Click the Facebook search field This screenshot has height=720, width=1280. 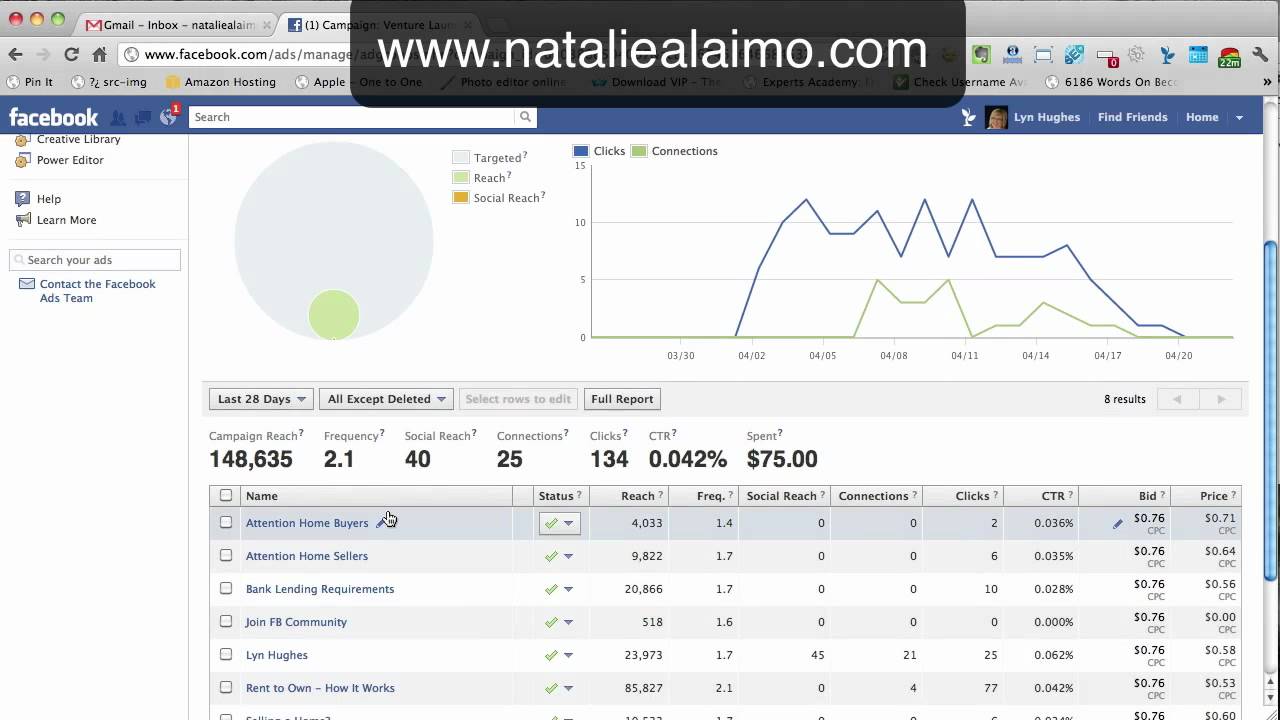click(x=352, y=117)
